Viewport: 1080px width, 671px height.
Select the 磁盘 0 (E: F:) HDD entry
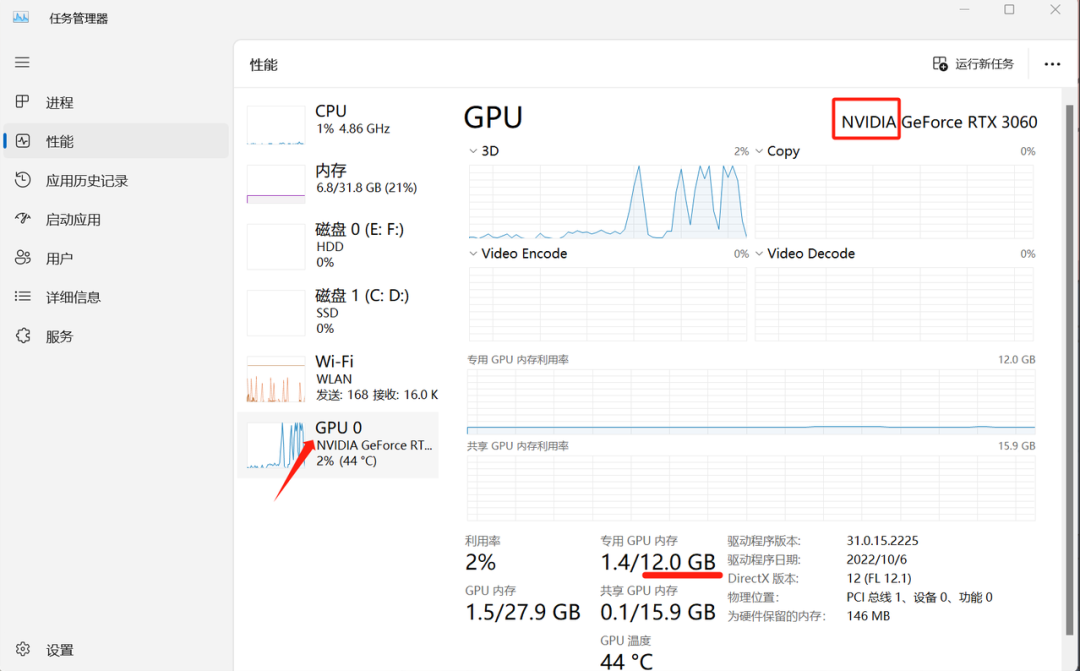[338, 245]
